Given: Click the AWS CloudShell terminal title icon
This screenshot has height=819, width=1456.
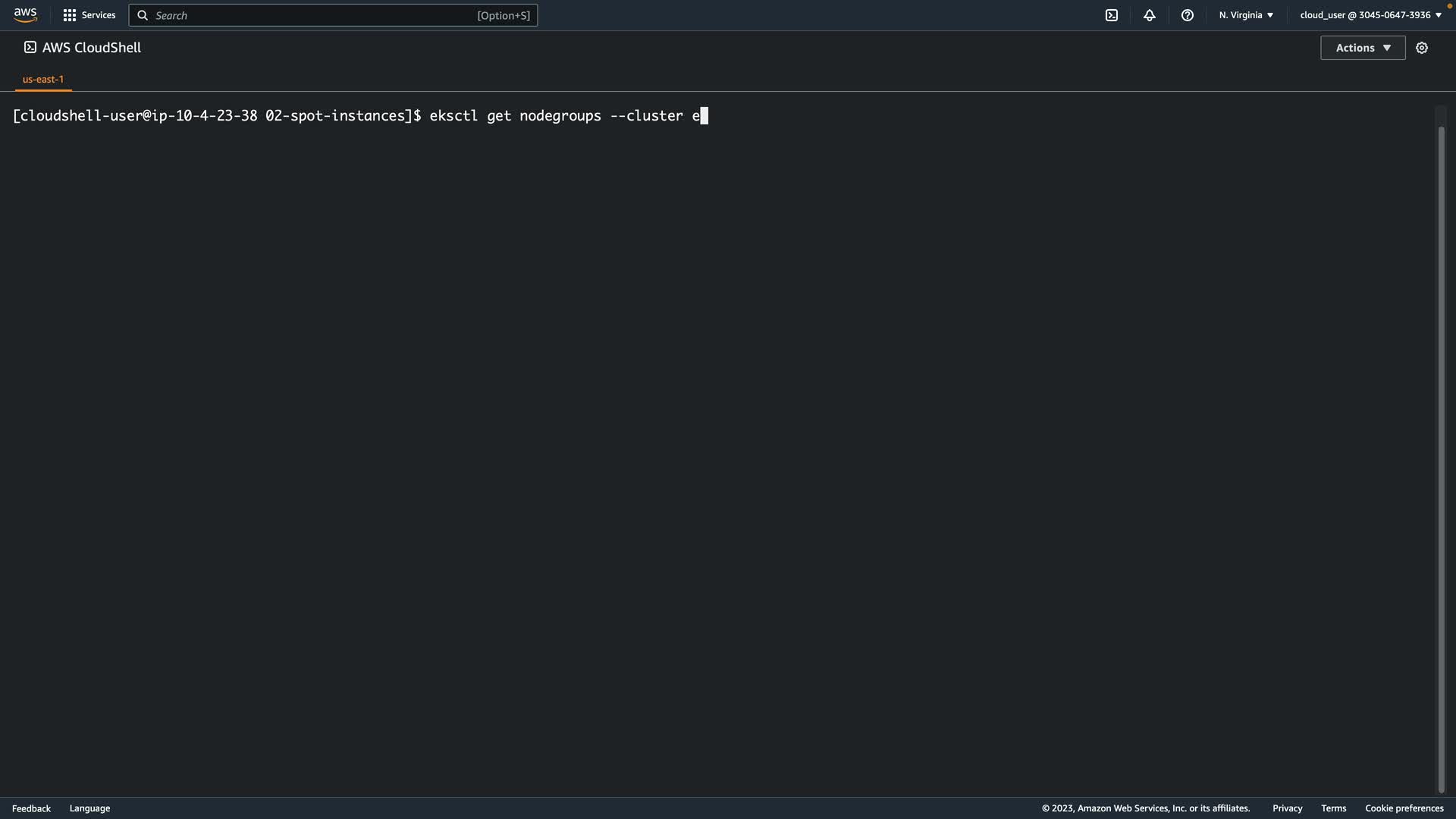Looking at the screenshot, I should coord(30,47).
